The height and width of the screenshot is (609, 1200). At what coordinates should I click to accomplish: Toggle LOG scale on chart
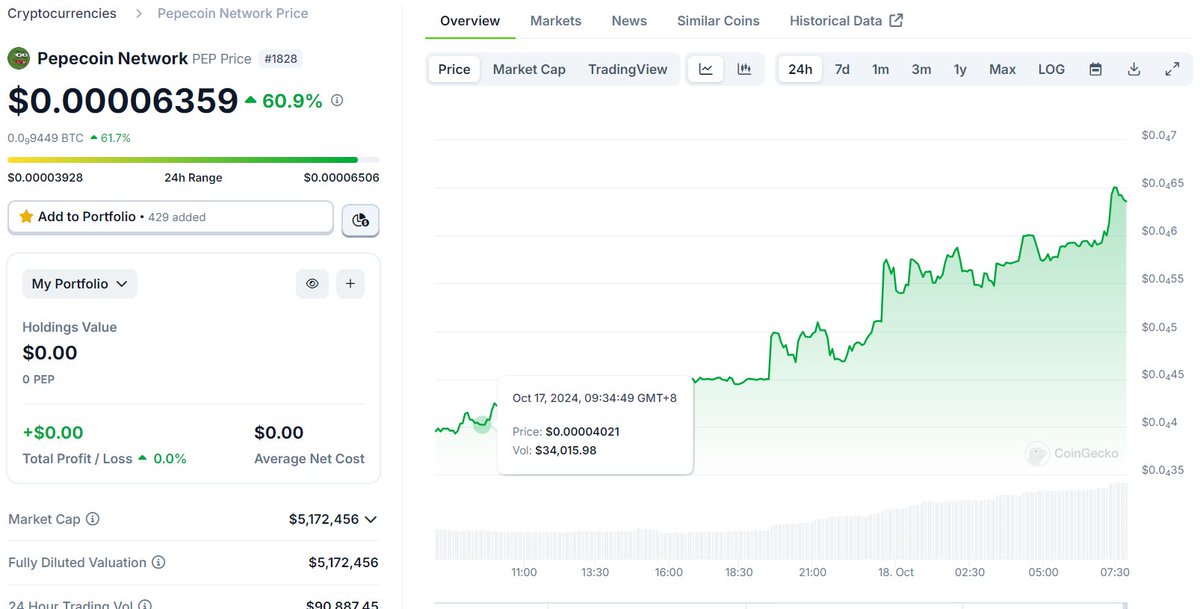click(1051, 69)
